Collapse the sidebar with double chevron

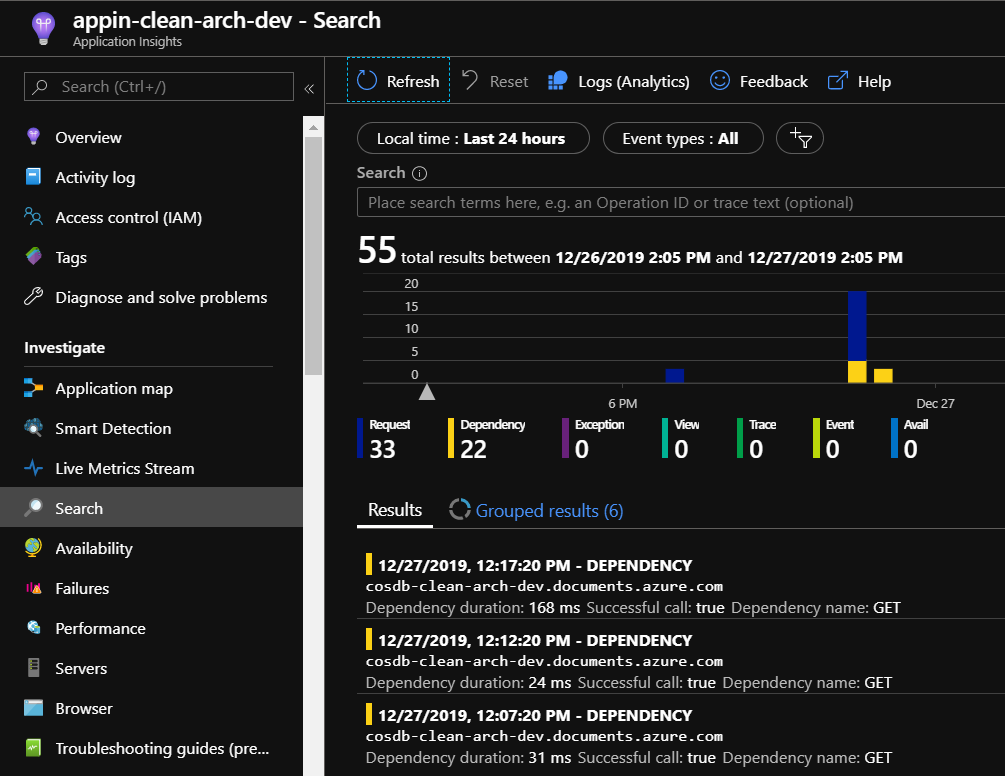[x=309, y=88]
